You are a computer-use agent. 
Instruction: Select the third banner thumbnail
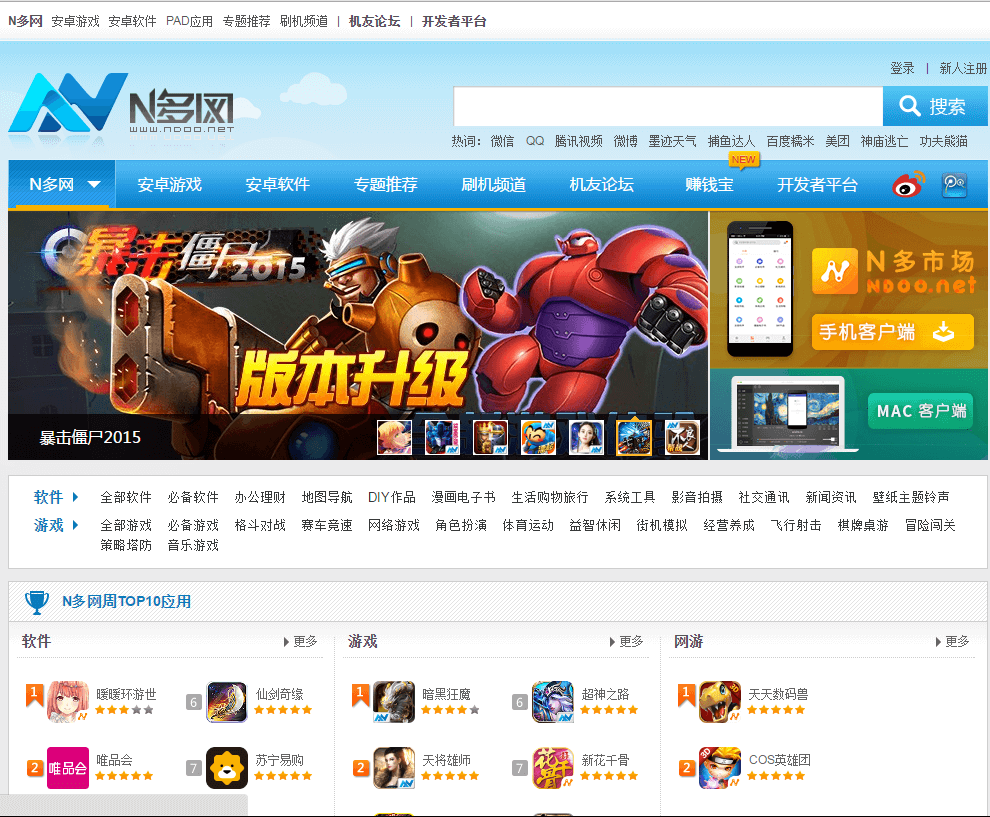[490, 438]
